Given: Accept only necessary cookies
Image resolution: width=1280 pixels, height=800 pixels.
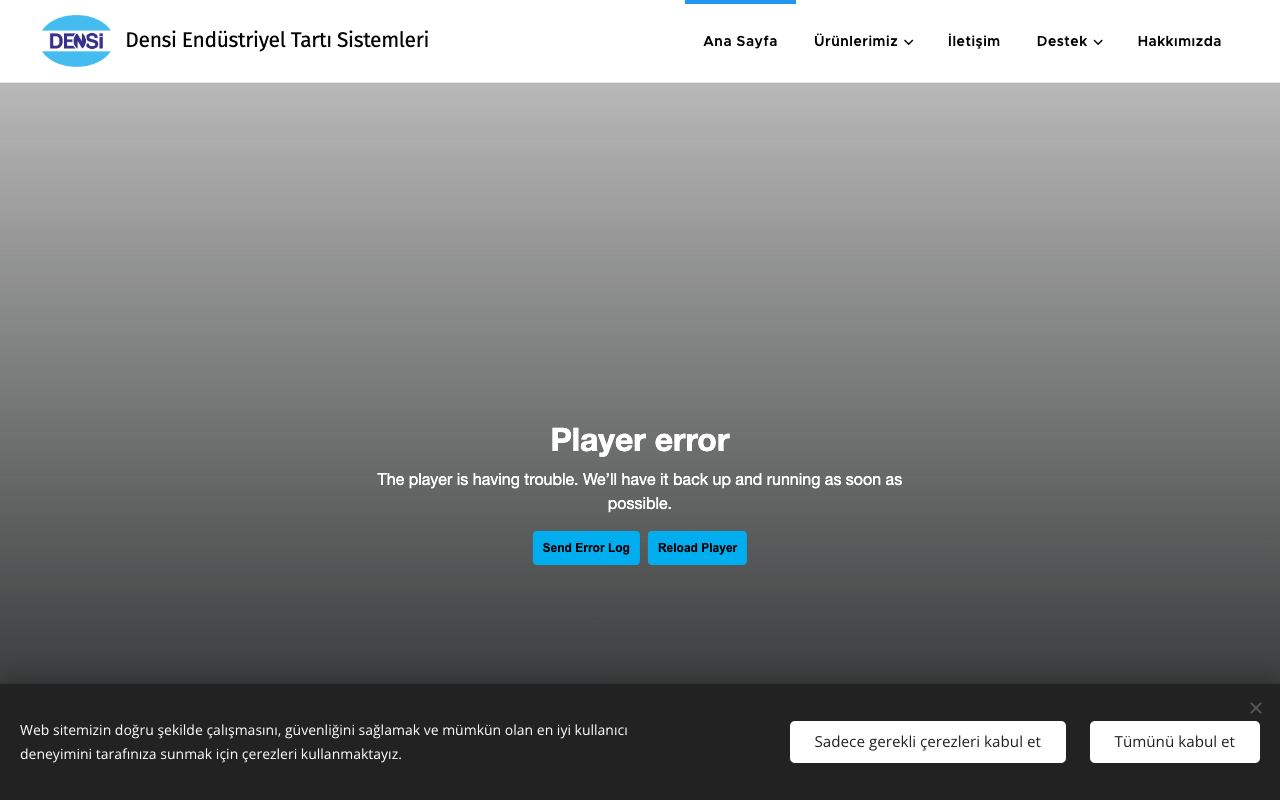Looking at the screenshot, I should pos(928,742).
